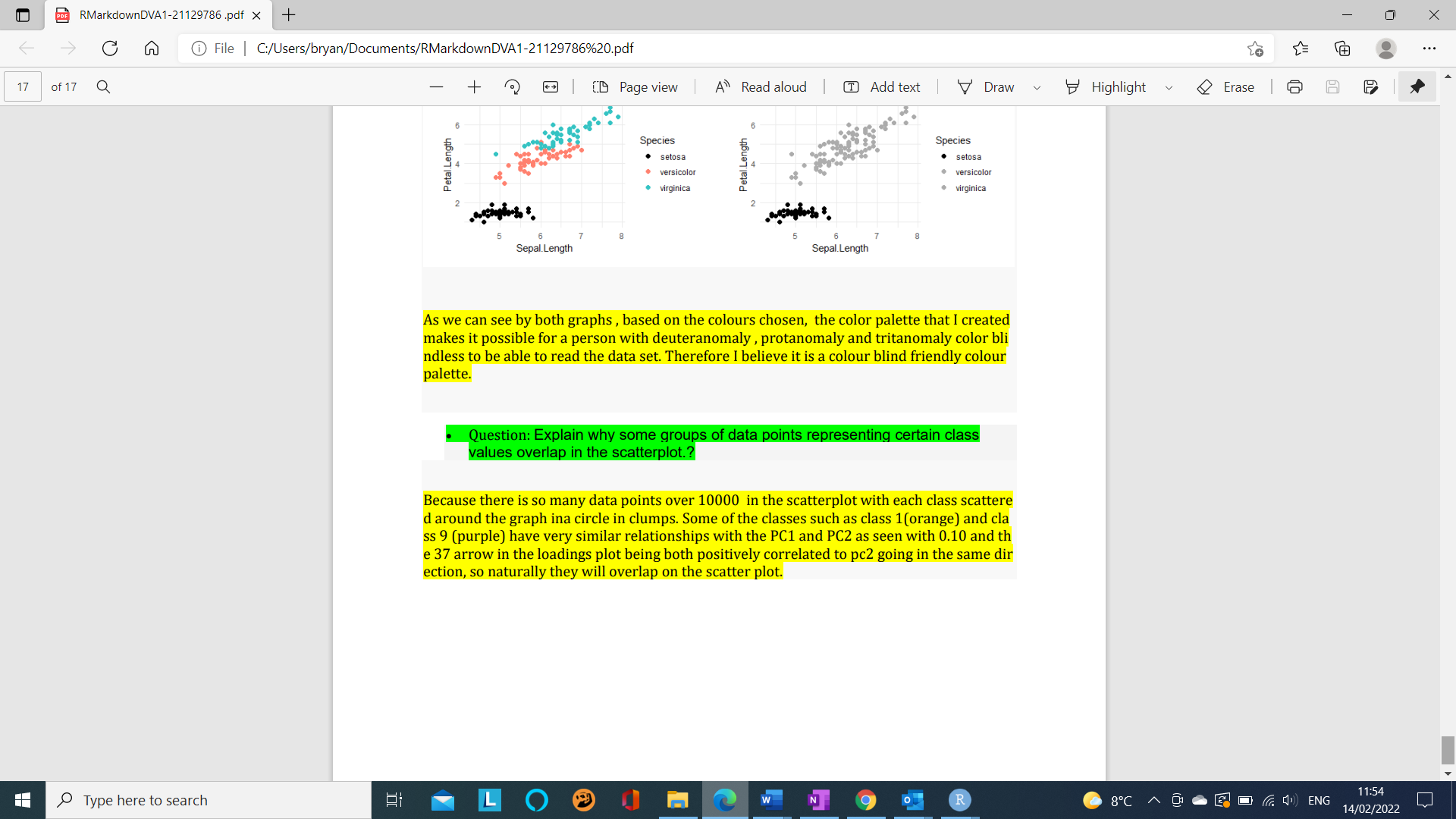Click in the page number field
Screen dimensions: 1456x819
(22, 86)
